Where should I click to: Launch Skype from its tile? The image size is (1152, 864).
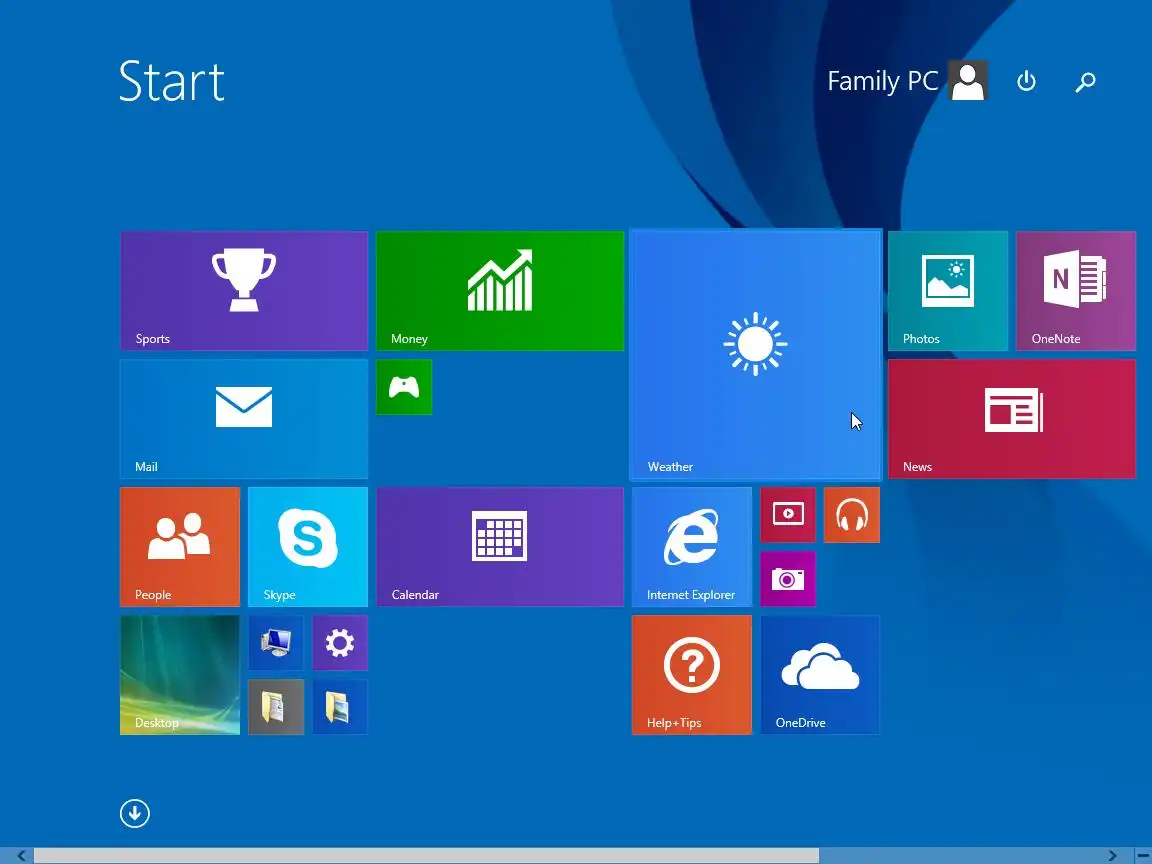click(308, 547)
